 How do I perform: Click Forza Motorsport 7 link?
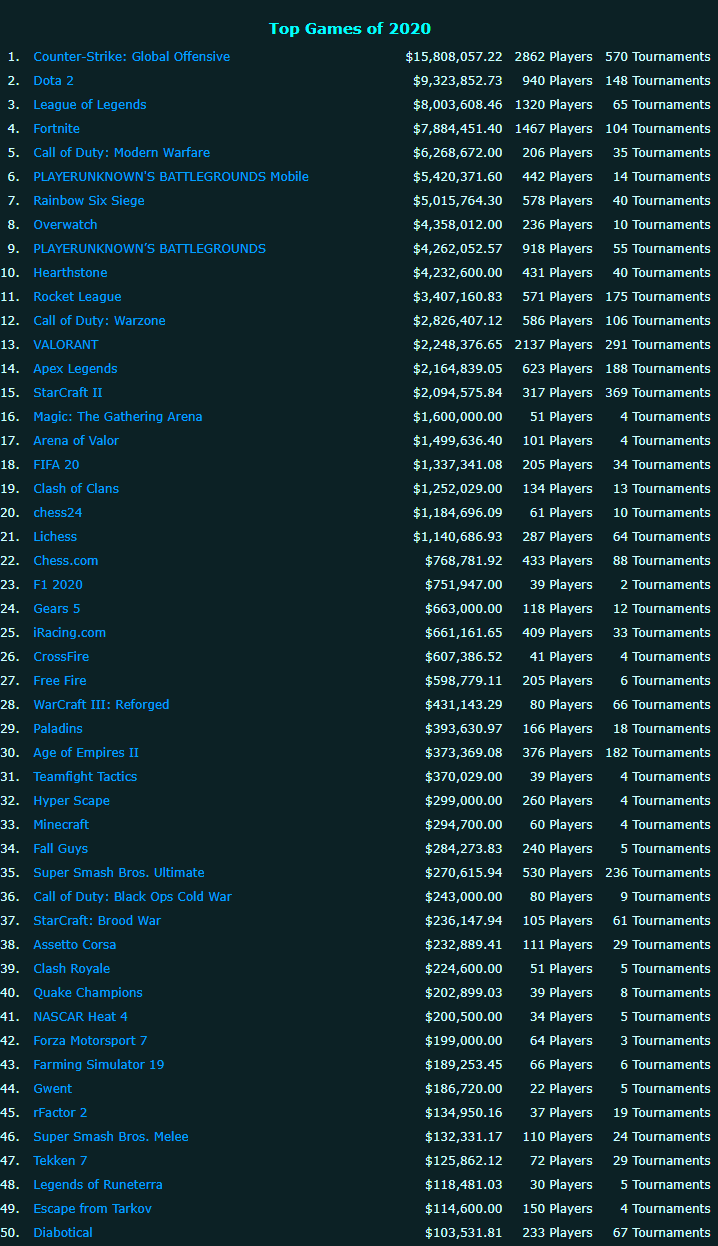coord(90,1041)
